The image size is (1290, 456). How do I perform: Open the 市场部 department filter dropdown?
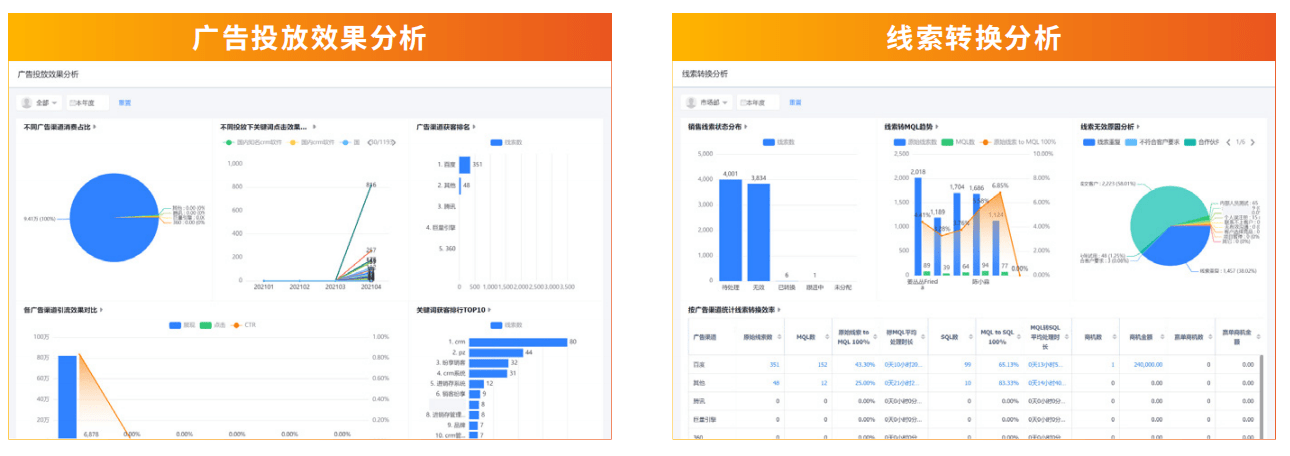707,103
